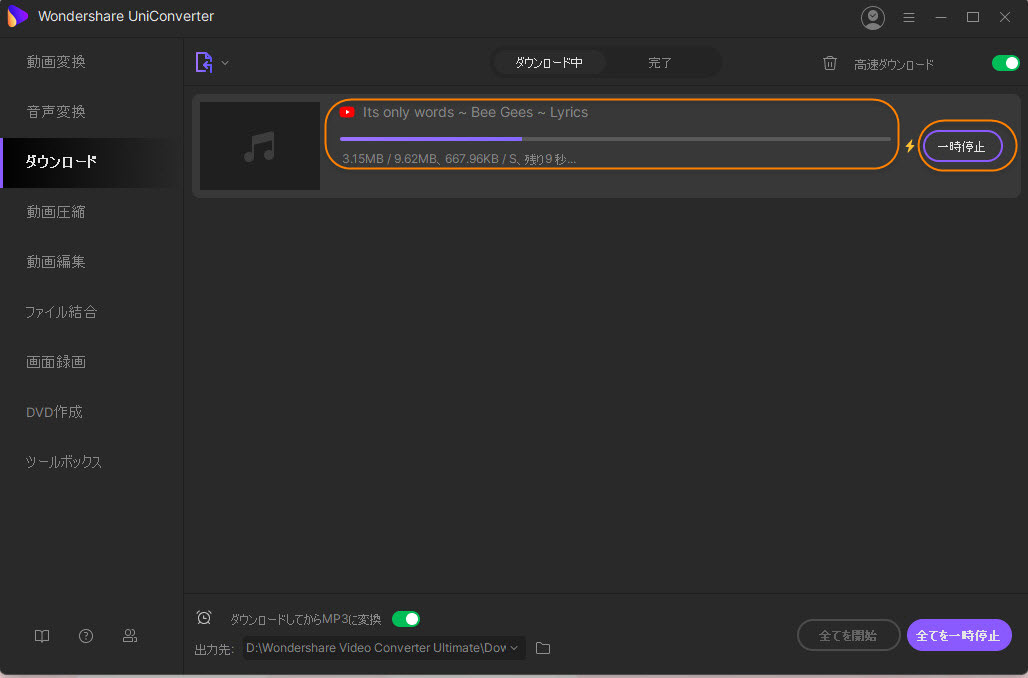The width and height of the screenshot is (1028, 678).
Task: Open the community users icon
Action: 130,636
